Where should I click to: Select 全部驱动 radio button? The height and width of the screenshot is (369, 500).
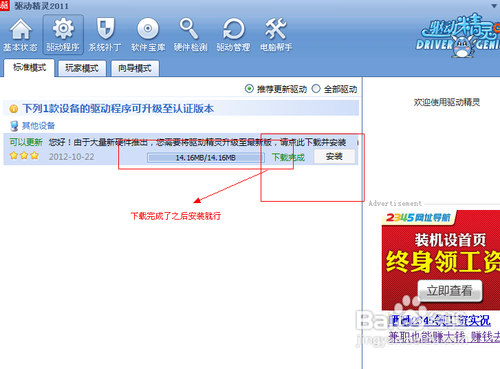(x=316, y=89)
